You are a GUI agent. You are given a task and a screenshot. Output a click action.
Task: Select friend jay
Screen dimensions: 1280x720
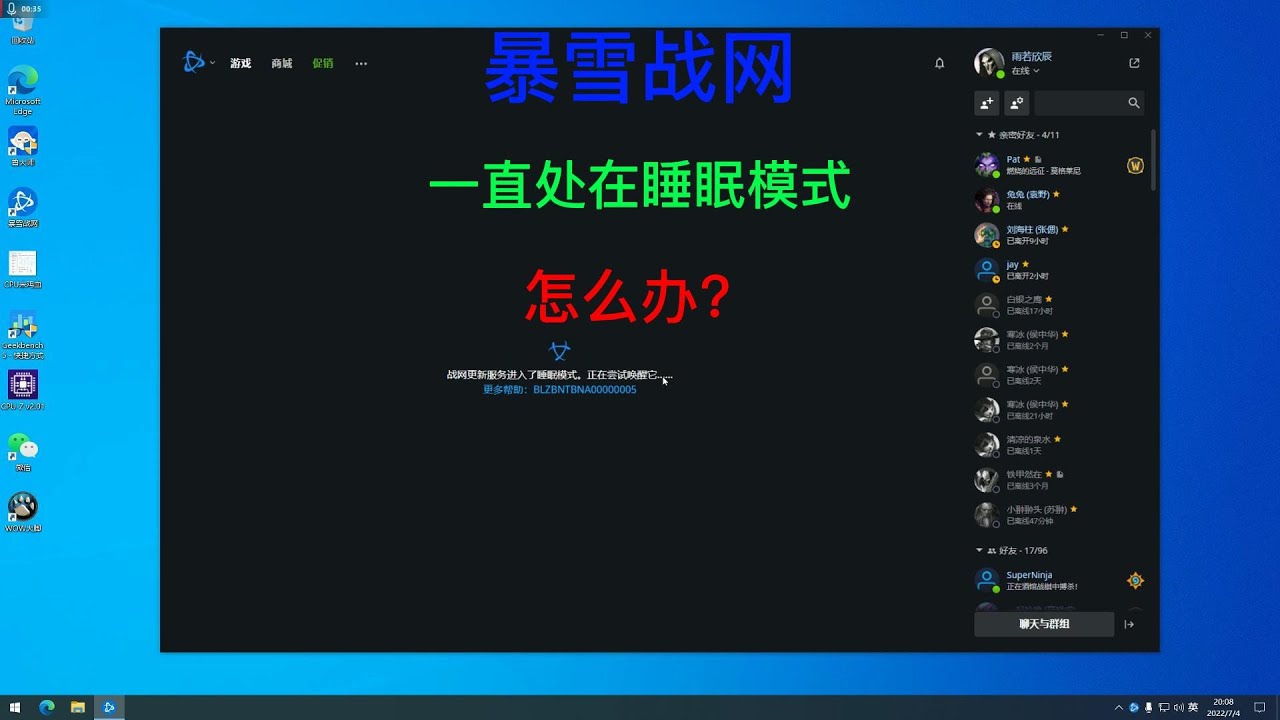(x=1060, y=270)
